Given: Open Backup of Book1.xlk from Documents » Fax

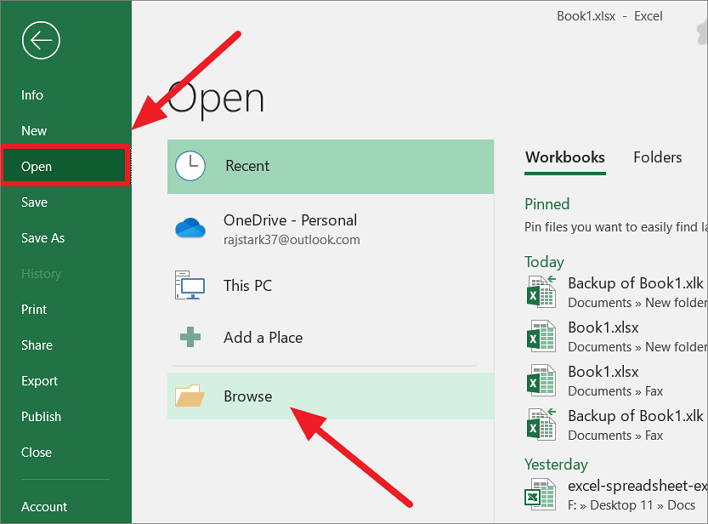Looking at the screenshot, I should tap(616, 425).
